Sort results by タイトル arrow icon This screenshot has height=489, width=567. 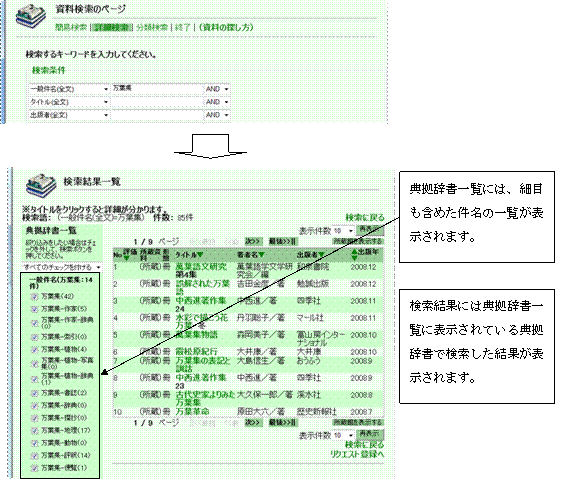coord(200,255)
